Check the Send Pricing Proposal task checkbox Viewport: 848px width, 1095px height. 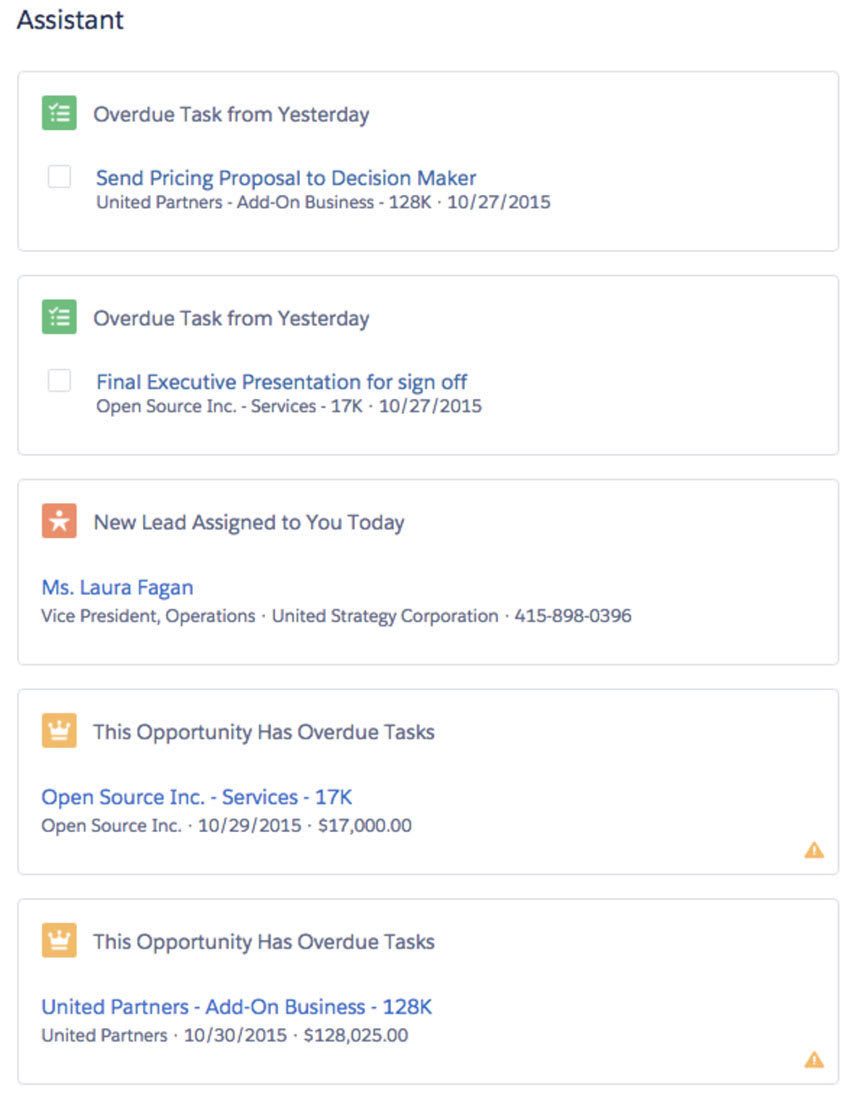[x=60, y=177]
